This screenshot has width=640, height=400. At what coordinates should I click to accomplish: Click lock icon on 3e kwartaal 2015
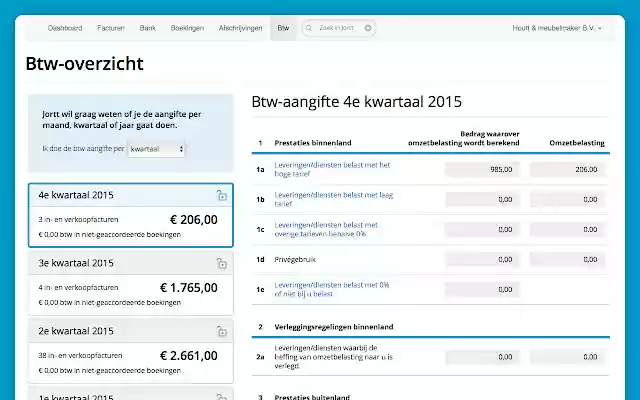coord(221,264)
